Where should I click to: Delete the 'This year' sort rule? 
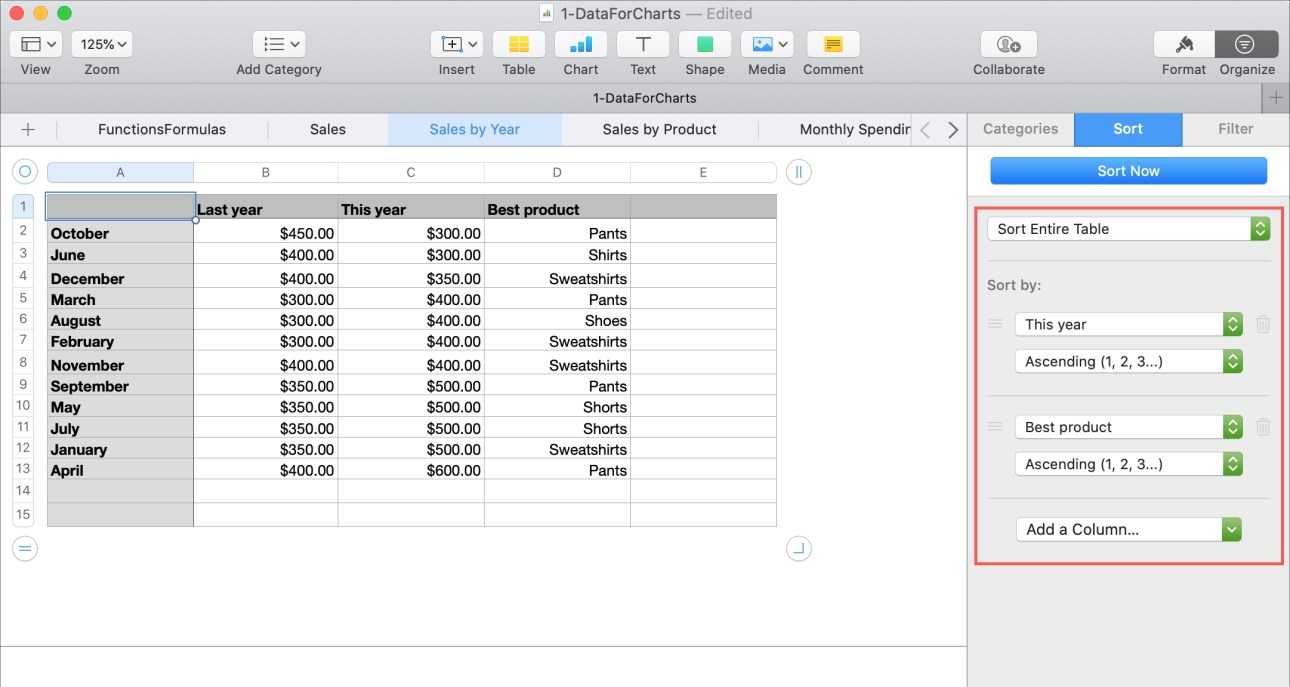click(1263, 324)
